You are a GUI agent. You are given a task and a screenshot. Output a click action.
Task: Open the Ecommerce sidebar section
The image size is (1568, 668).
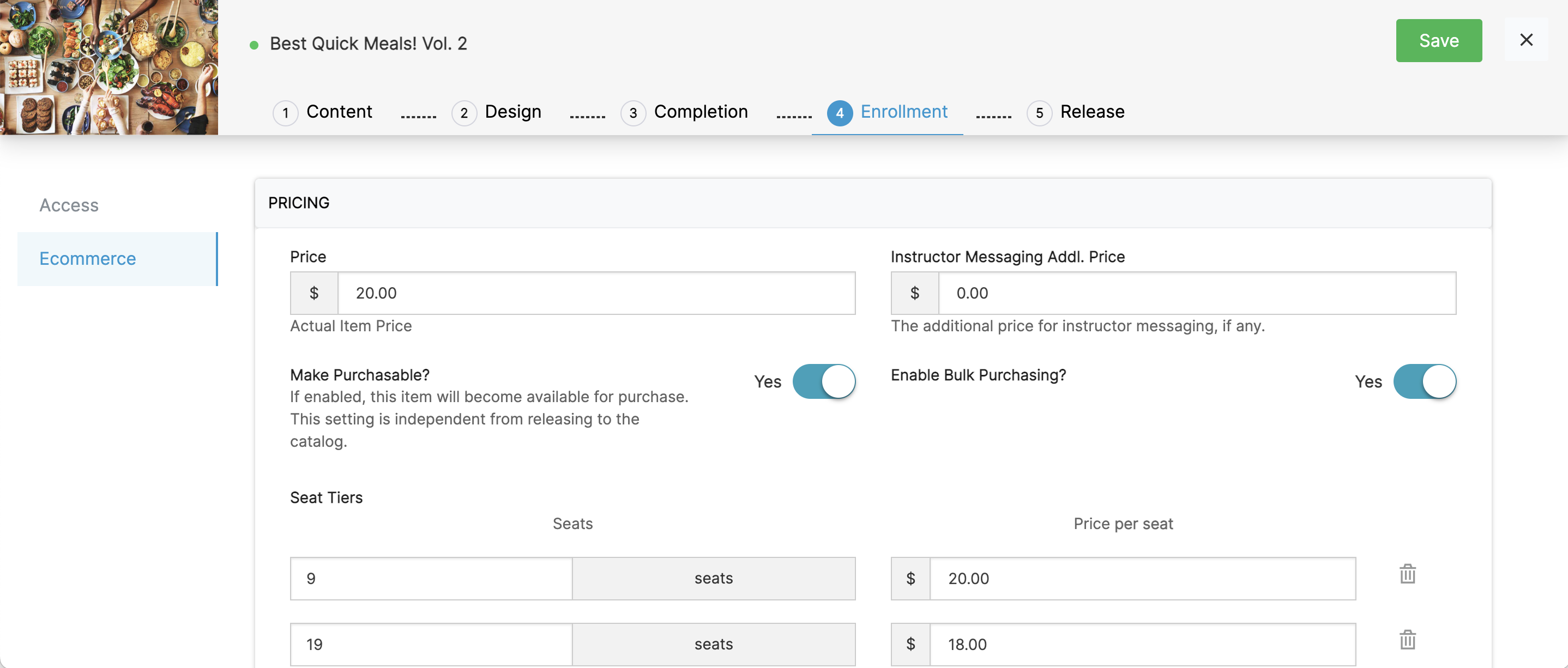[x=117, y=259]
